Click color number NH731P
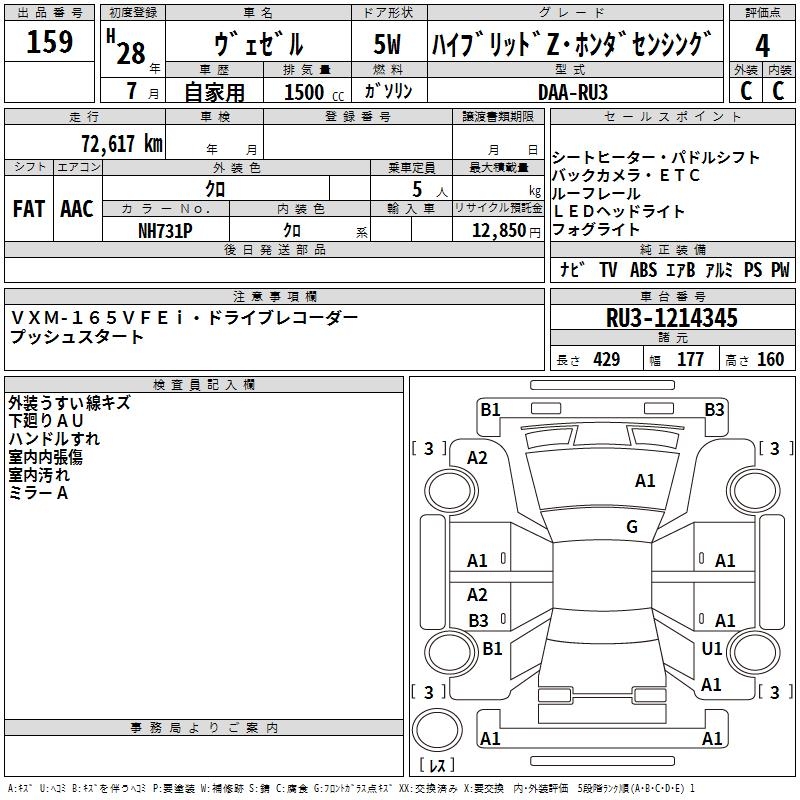The height and width of the screenshot is (800, 800). pos(165,231)
